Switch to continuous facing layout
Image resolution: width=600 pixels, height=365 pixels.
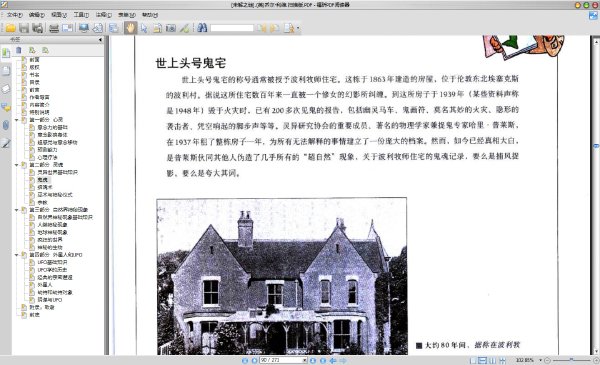coord(502,360)
